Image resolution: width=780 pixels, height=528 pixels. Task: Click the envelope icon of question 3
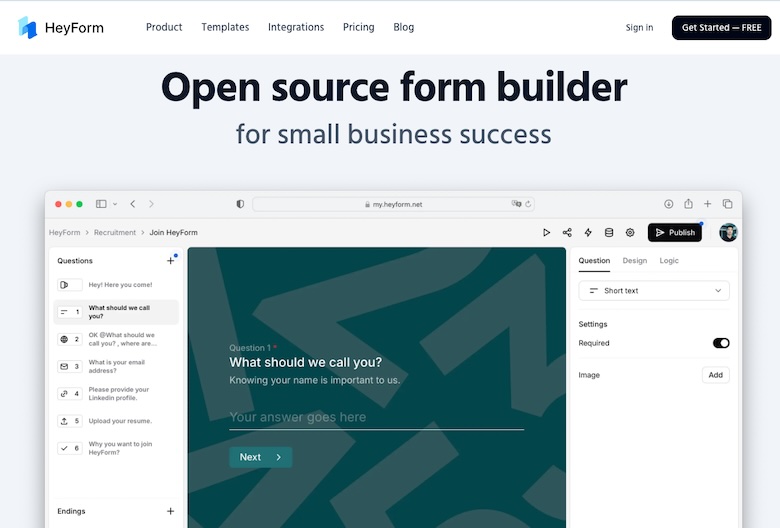click(x=64, y=366)
